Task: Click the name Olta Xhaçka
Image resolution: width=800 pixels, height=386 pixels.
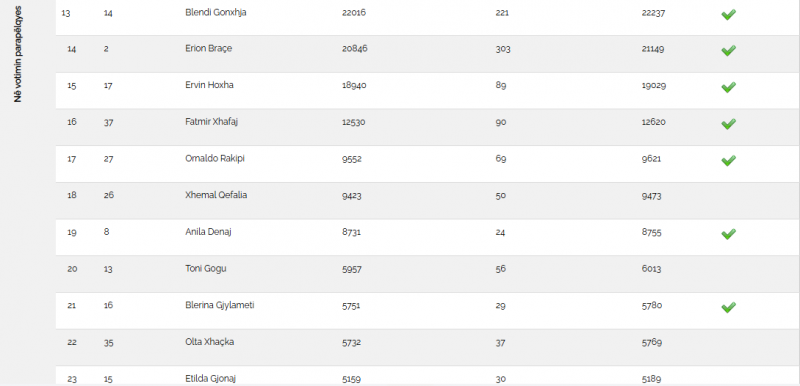Action: coord(210,342)
